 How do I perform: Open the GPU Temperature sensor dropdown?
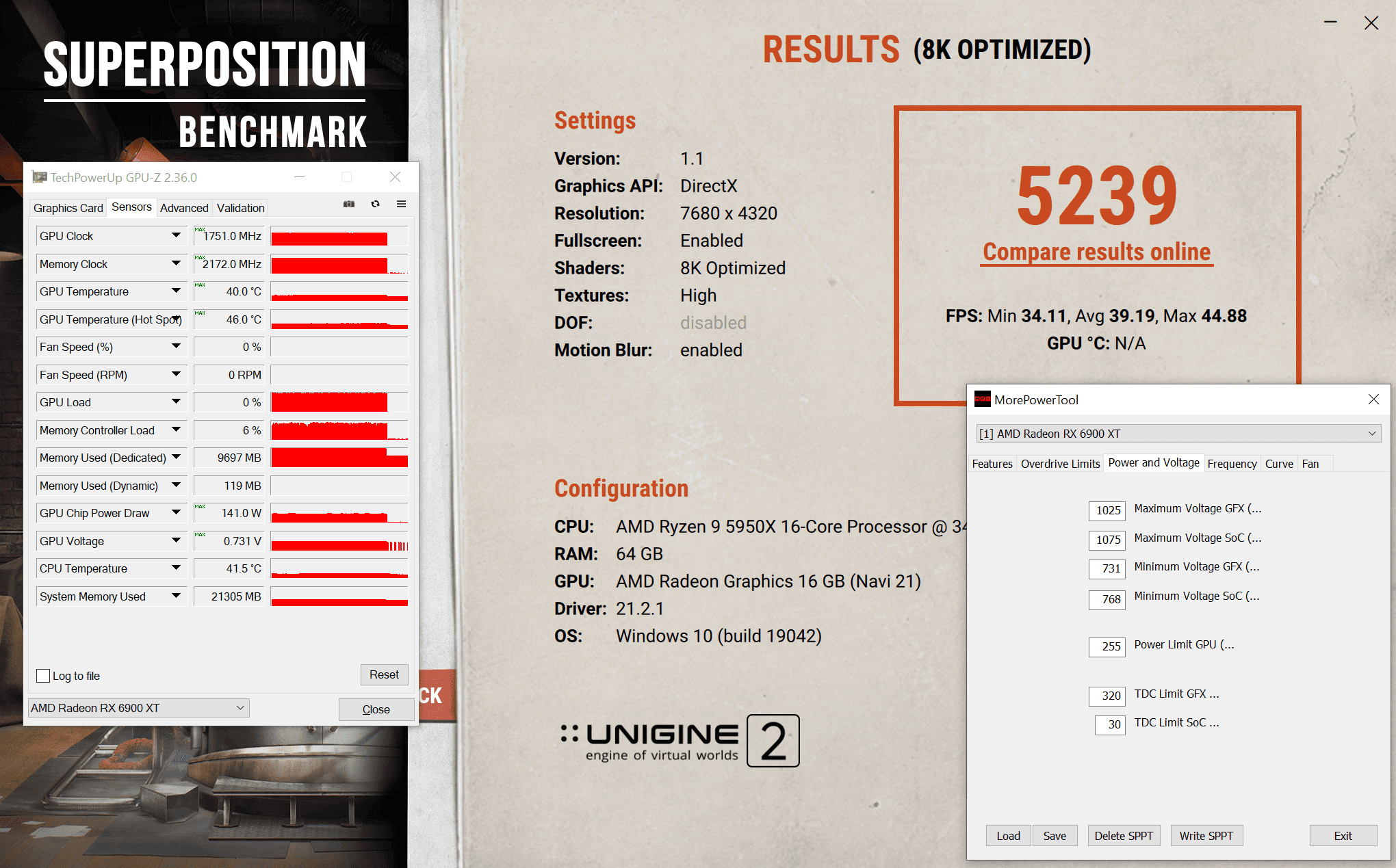(x=176, y=291)
